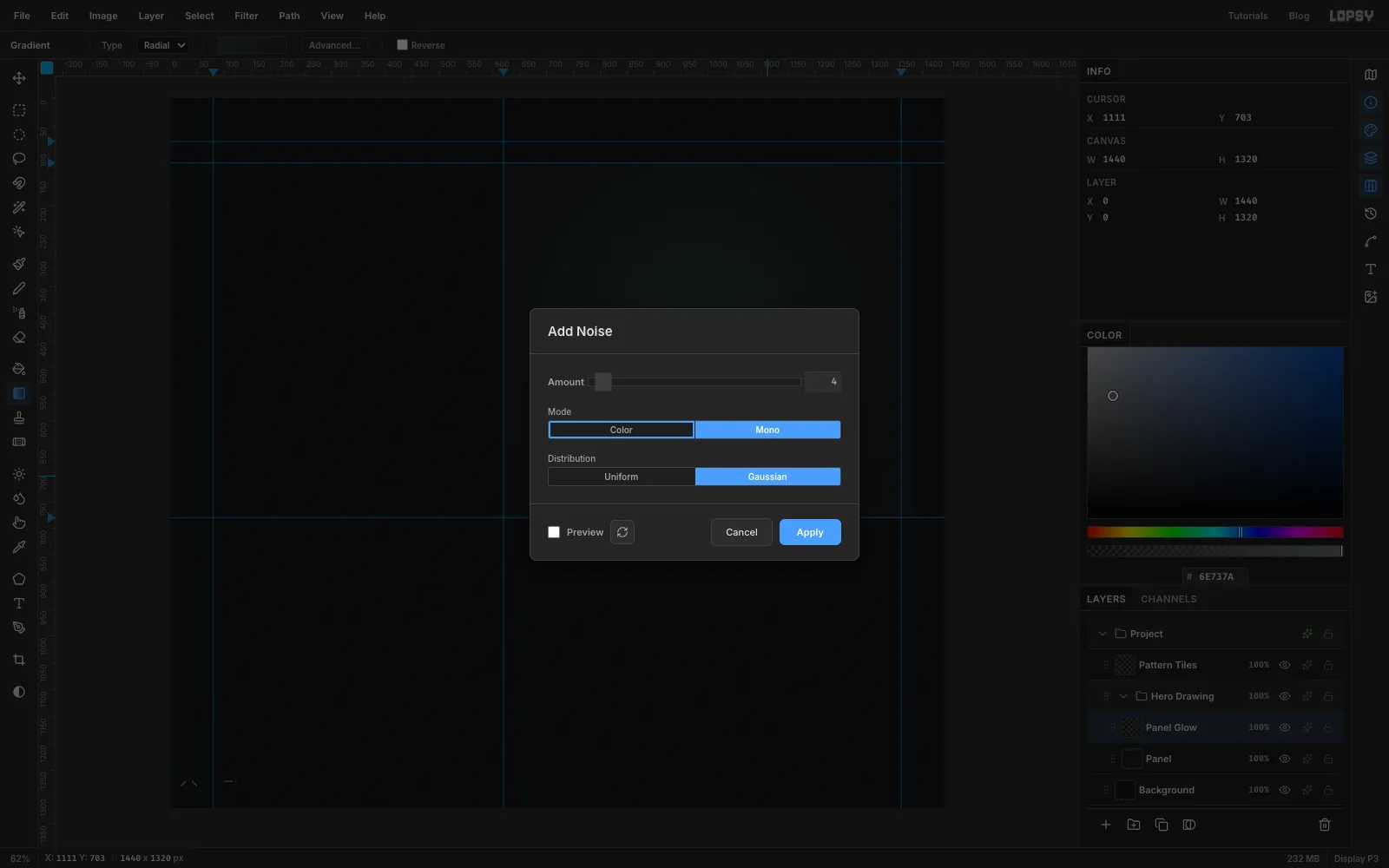Collapse the Hero Drawing group
1389x868 pixels.
click(1123, 696)
